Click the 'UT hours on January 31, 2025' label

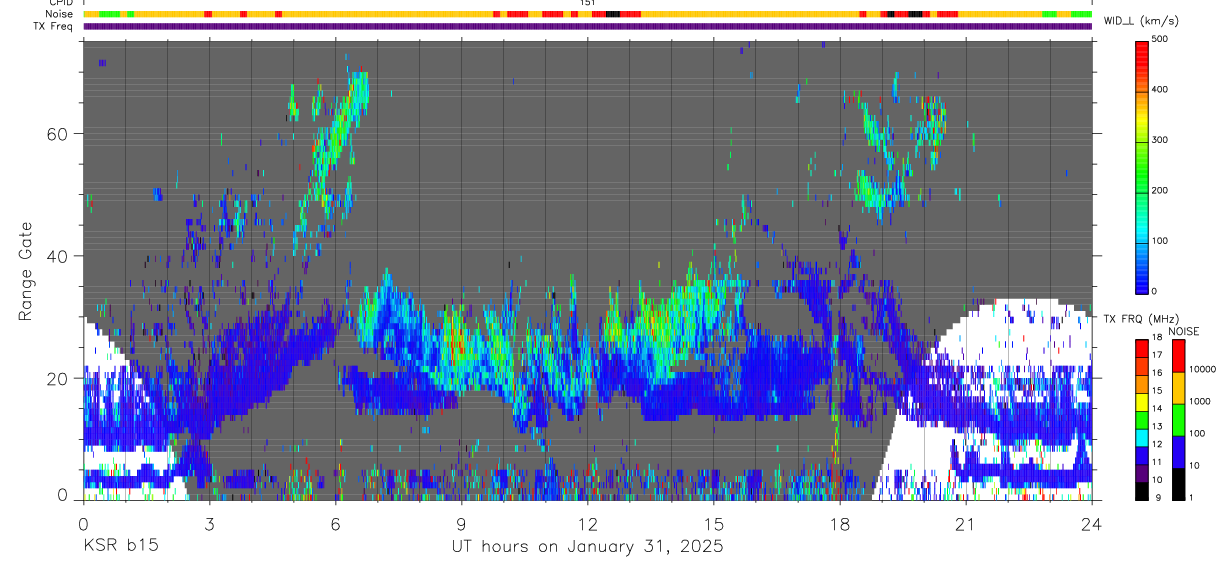pos(587,547)
